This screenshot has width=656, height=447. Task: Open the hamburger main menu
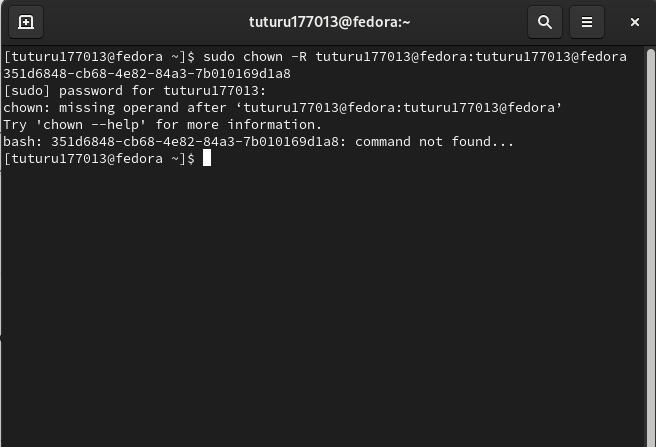click(x=587, y=22)
